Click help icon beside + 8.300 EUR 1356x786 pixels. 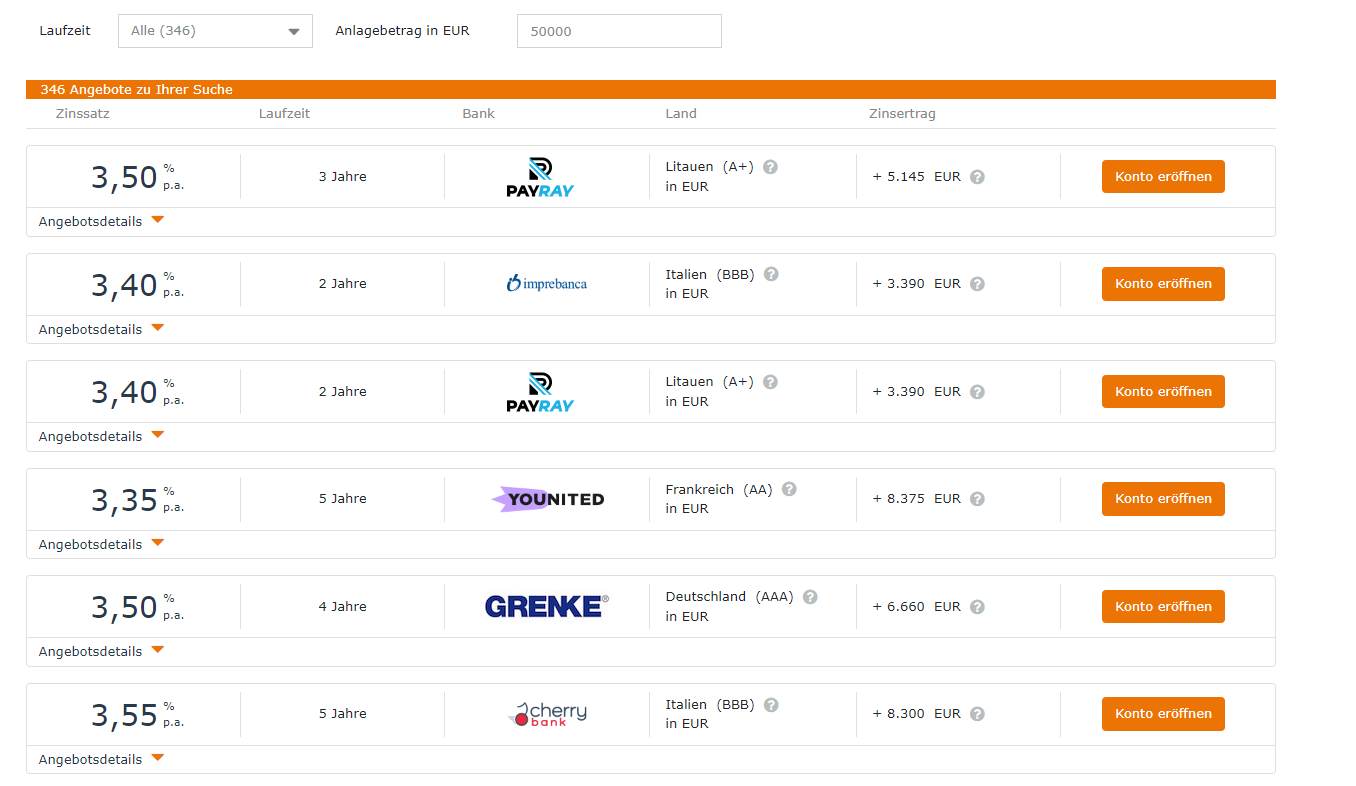977,714
